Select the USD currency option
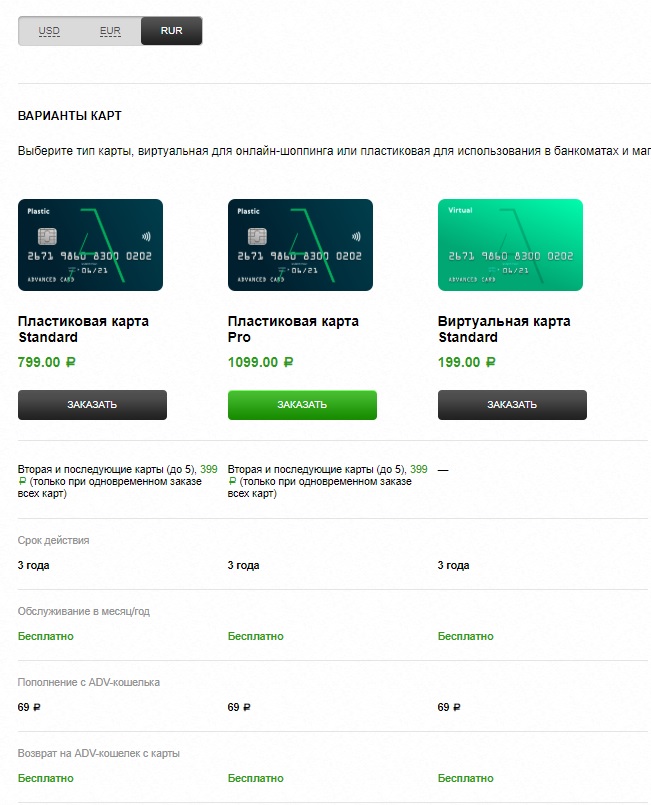Image resolution: width=651 pixels, height=805 pixels. click(x=49, y=31)
